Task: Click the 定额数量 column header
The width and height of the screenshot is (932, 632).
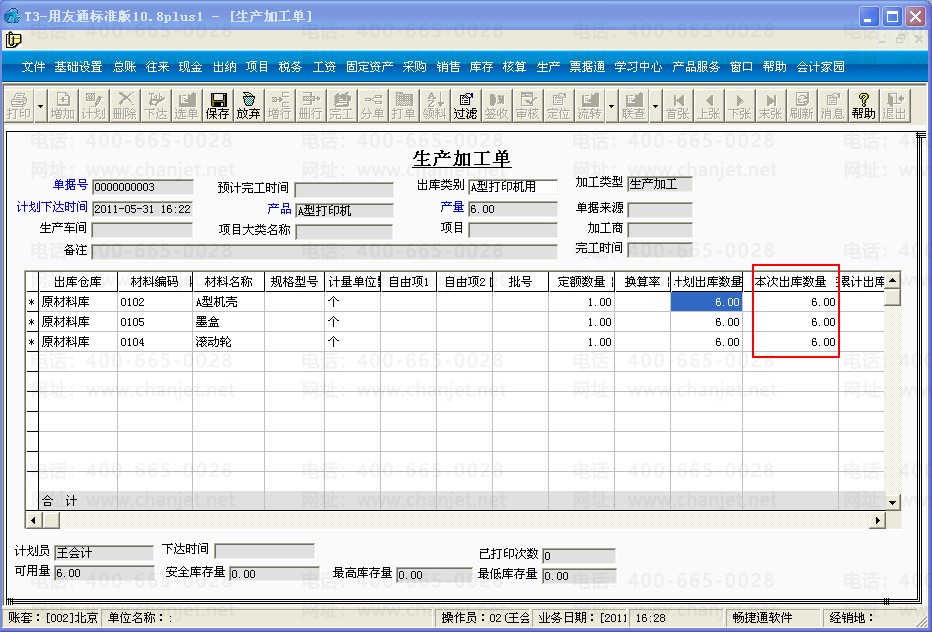Action: (581, 282)
